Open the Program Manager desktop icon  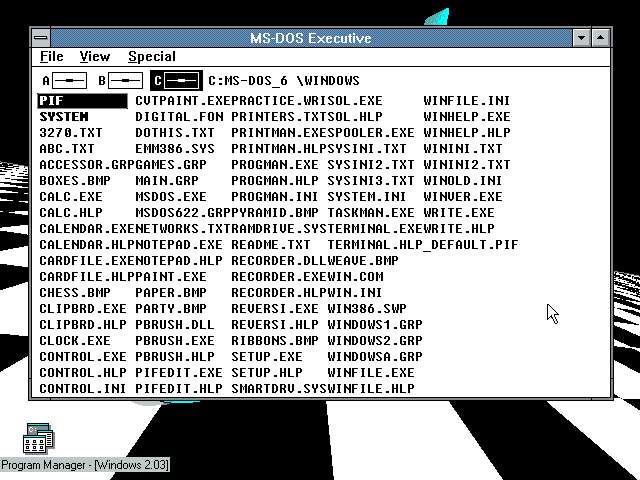click(x=38, y=438)
